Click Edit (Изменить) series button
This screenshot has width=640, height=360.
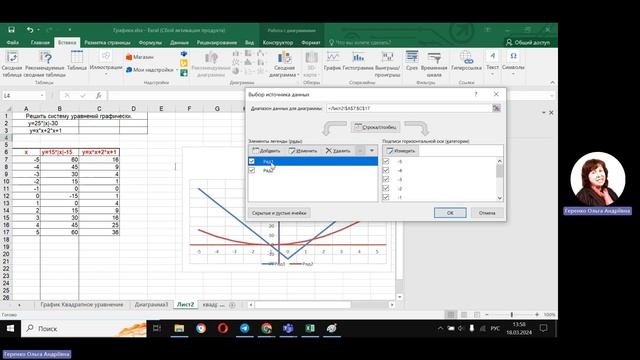tap(302, 151)
